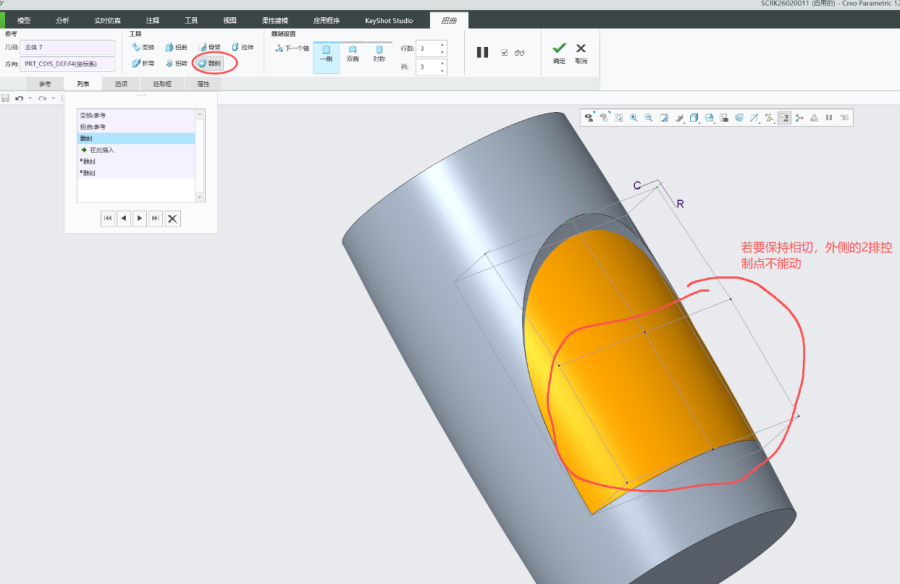Switch to the 柔性建模 flexible modeling tab
This screenshot has width=900, height=584.
pyautogui.click(x=275, y=20)
